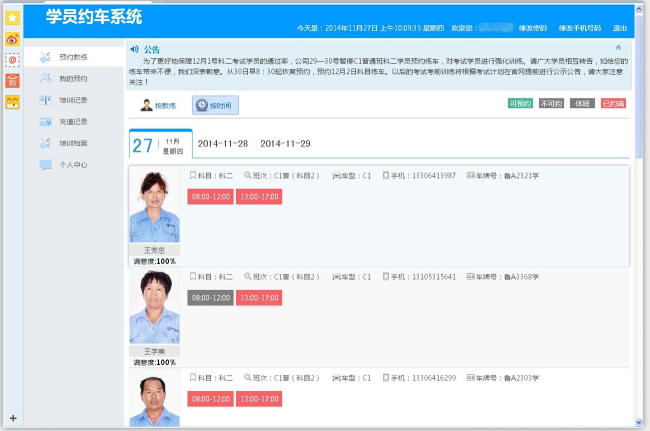Viewport: 650px width, 431px height.
Task: Click the orange shopping icon in sidebar
Action: click(x=12, y=81)
